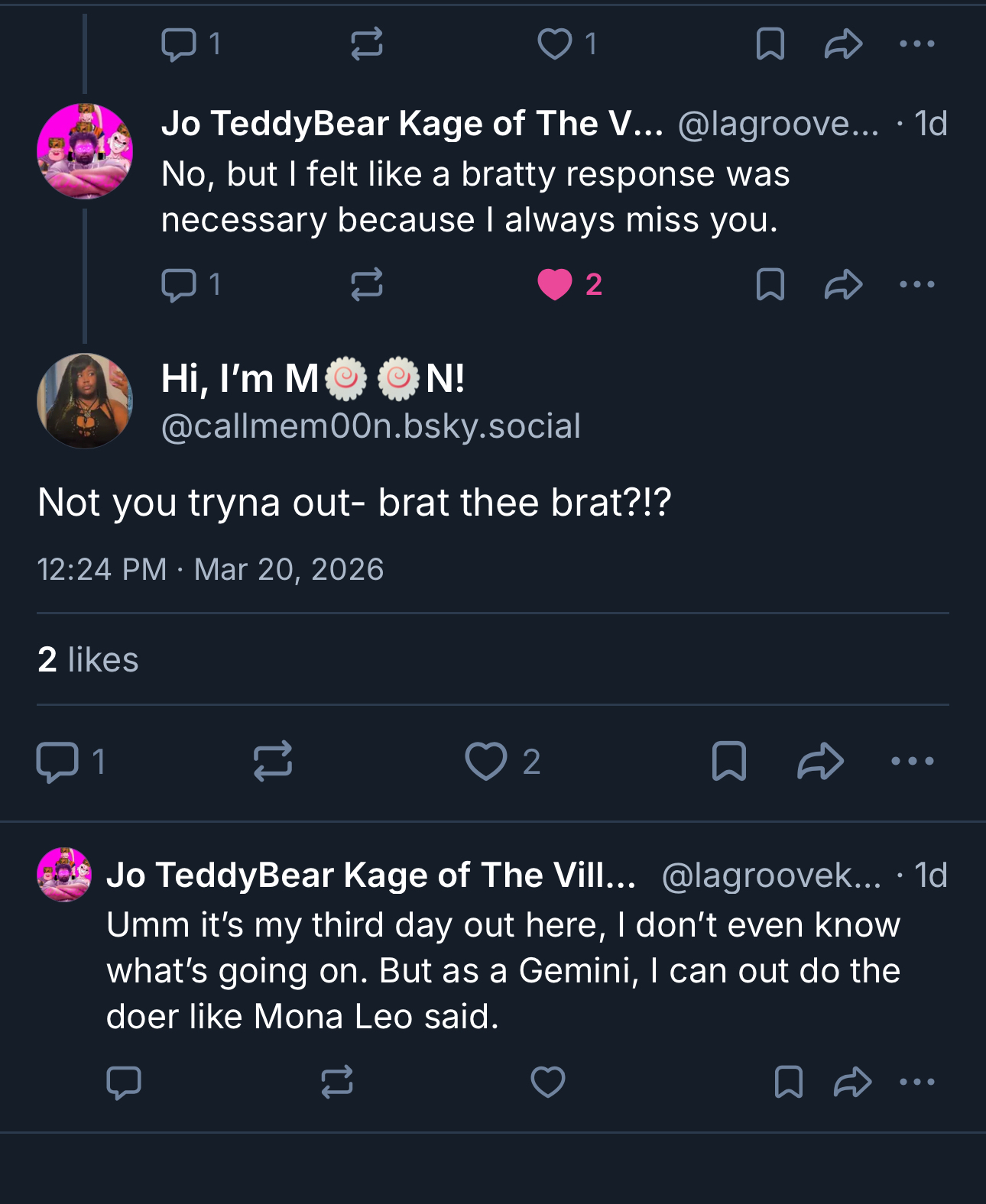Repost the "bratty response" post
Viewport: 986px width, 1204px height.
[367, 285]
